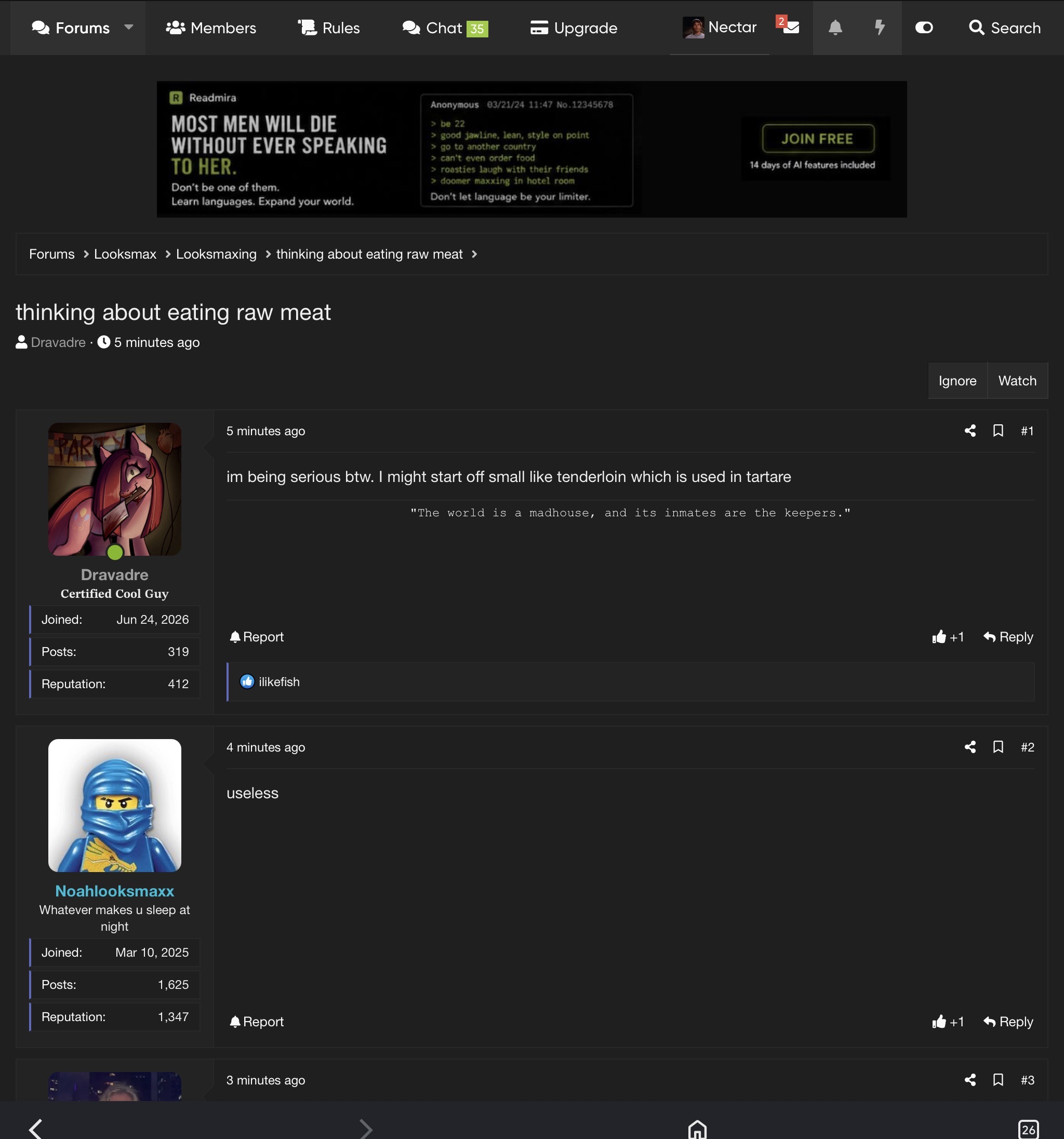The image size is (1064, 1139).
Task: Select Noahlooksmaxx's post count 1,625
Action: pyautogui.click(x=173, y=984)
